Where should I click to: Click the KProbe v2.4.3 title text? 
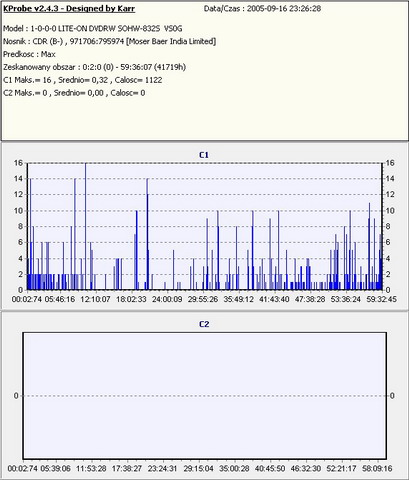69,9
